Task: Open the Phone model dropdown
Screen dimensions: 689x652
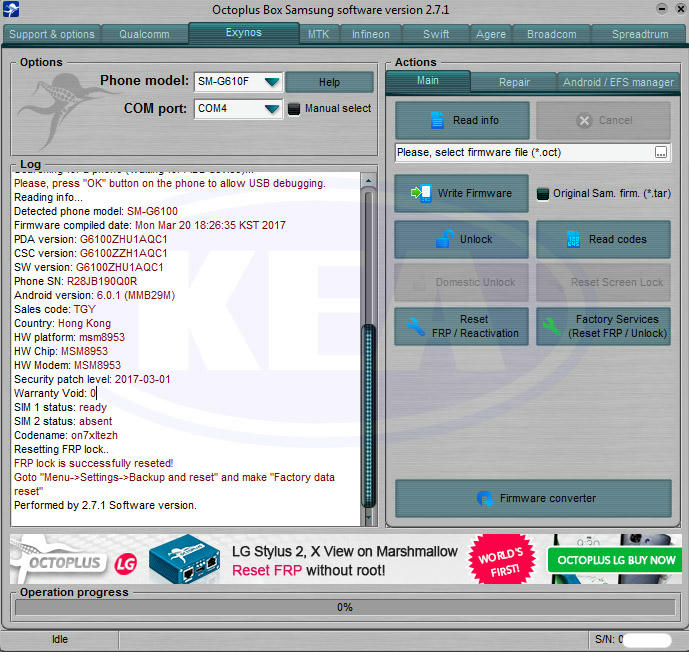Action: click(x=272, y=82)
